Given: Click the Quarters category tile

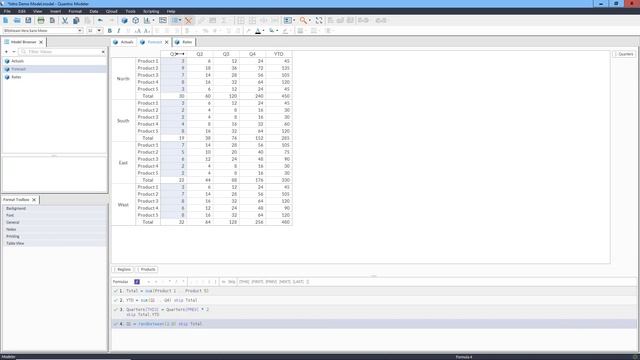Looking at the screenshot, I should tap(624, 54).
